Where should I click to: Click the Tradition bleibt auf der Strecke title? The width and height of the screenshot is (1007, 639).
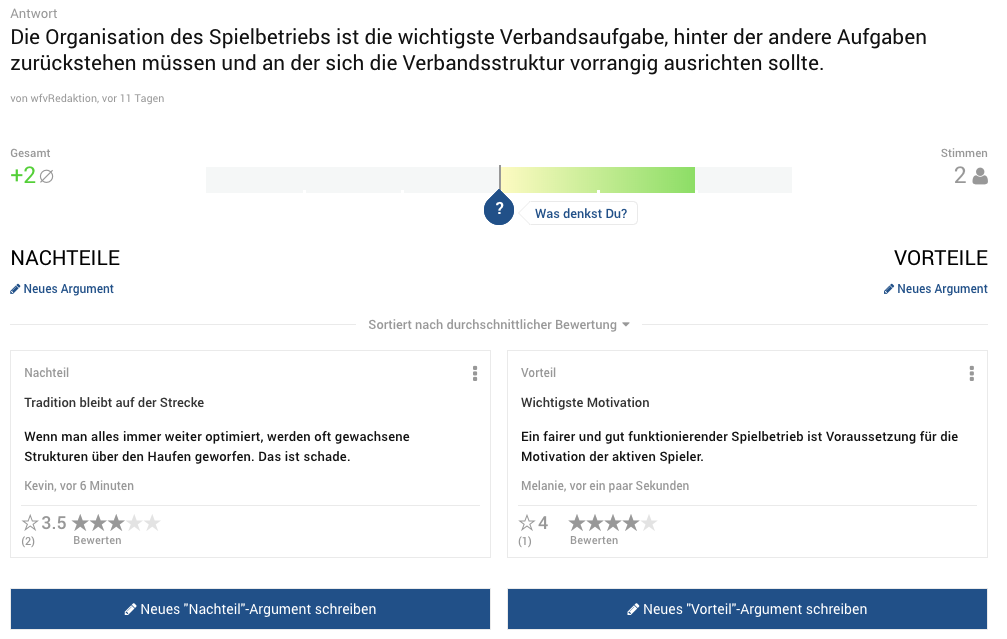pyautogui.click(x=114, y=403)
